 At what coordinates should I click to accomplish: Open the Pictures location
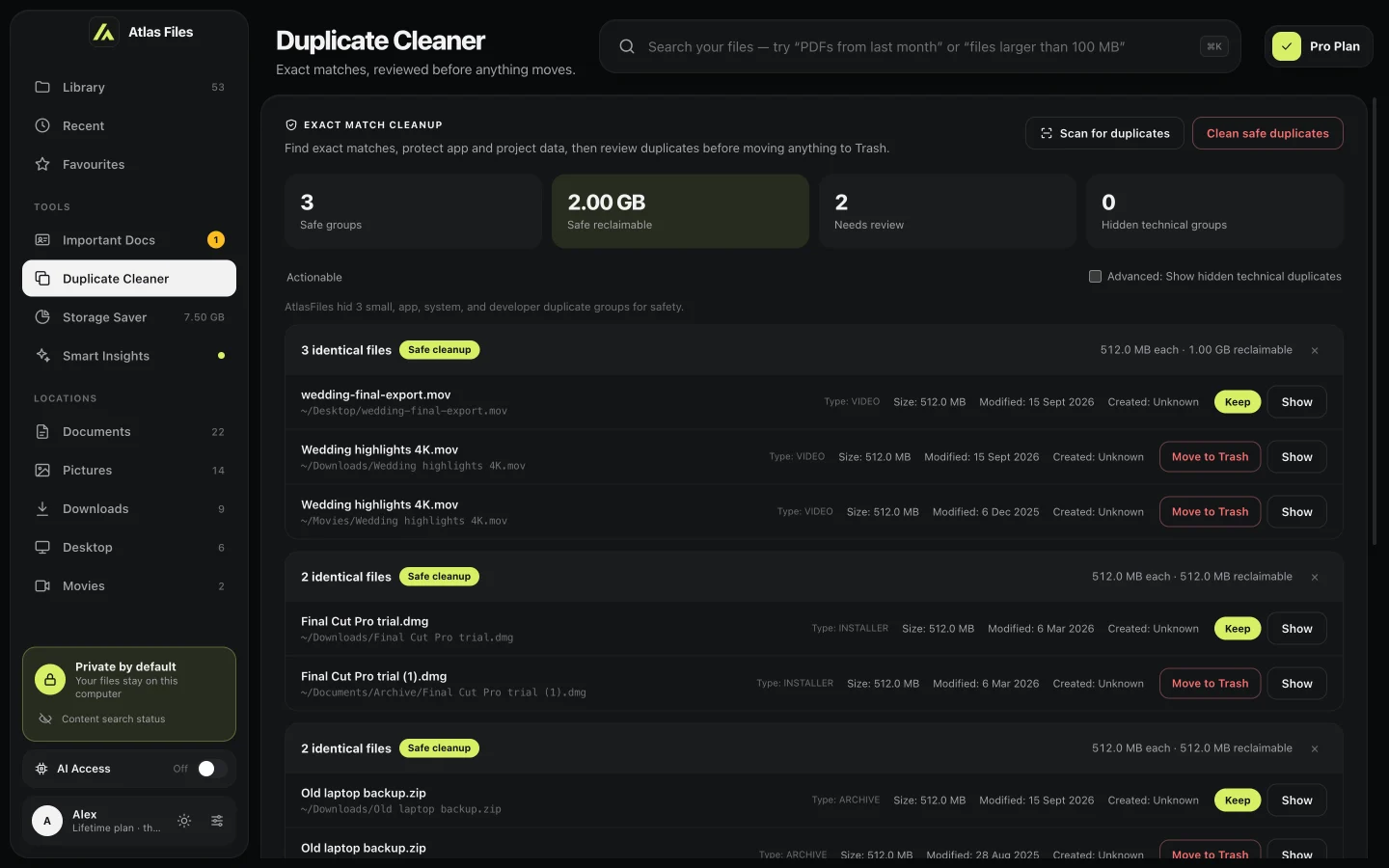click(129, 471)
